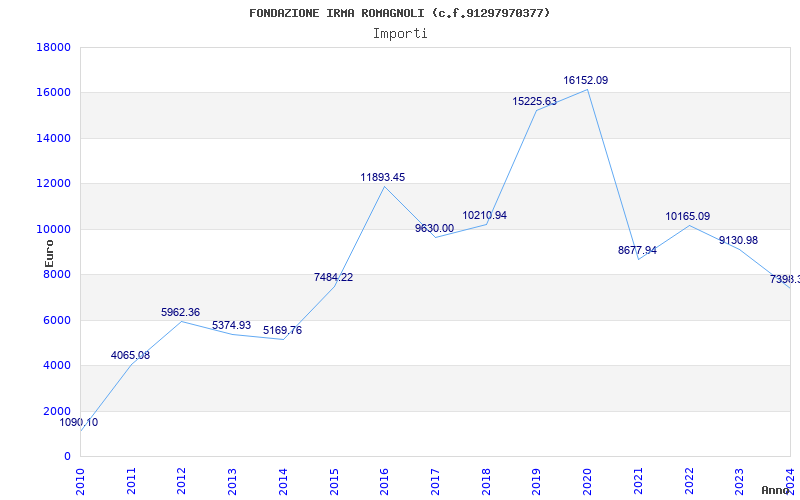Click the 2021 x-axis year label

tap(638, 481)
